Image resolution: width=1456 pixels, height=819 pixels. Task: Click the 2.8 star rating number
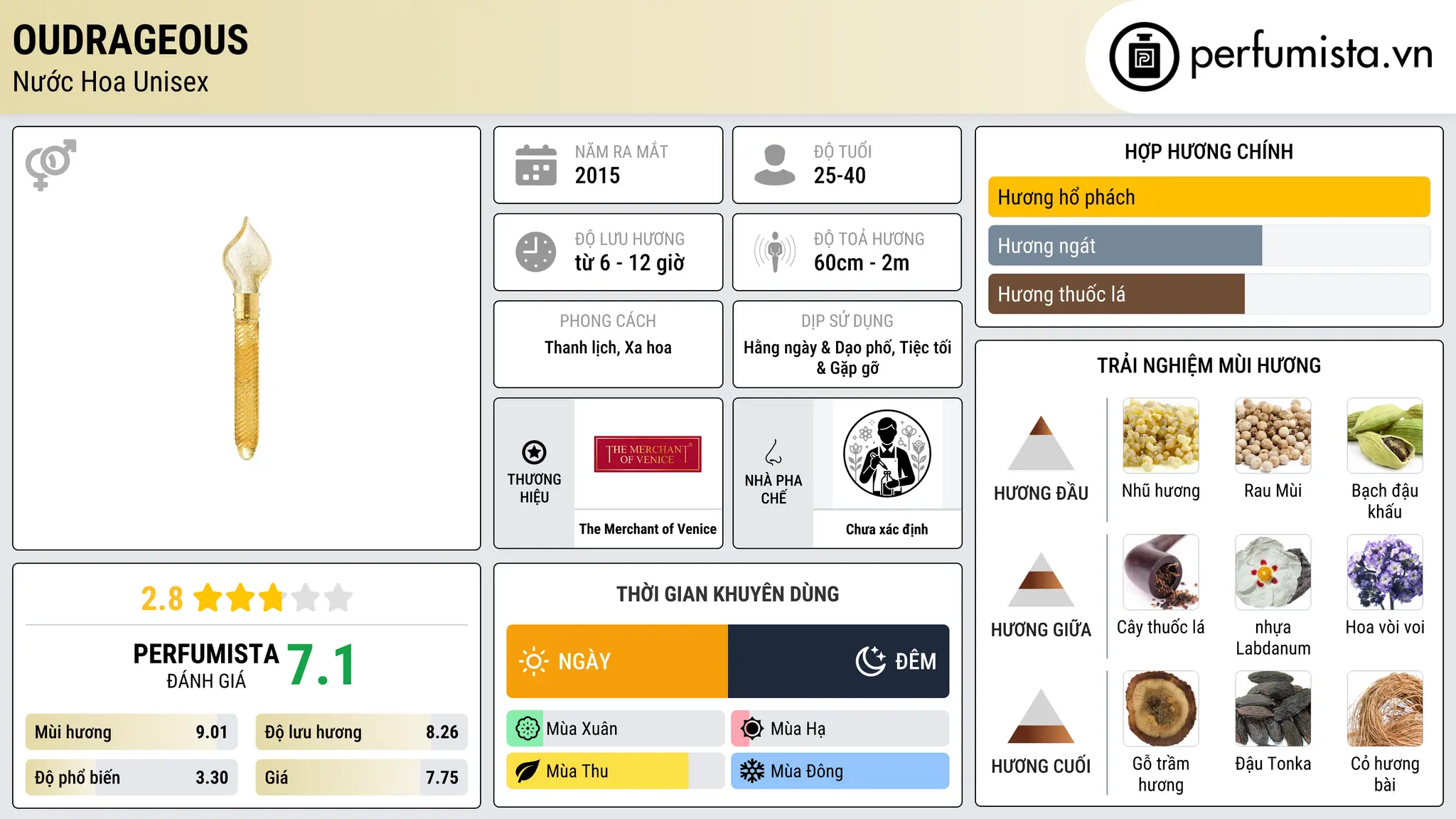tap(162, 599)
